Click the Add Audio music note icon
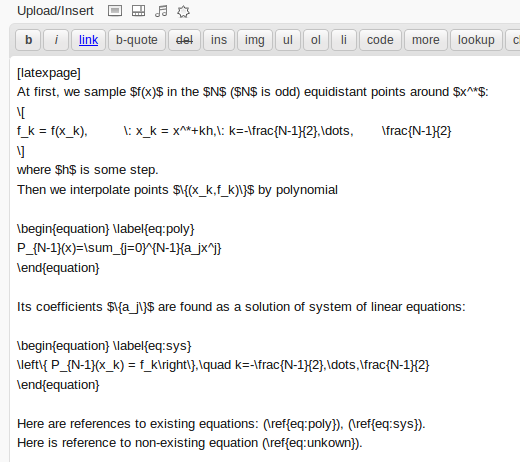This screenshot has width=520, height=462. (x=161, y=11)
